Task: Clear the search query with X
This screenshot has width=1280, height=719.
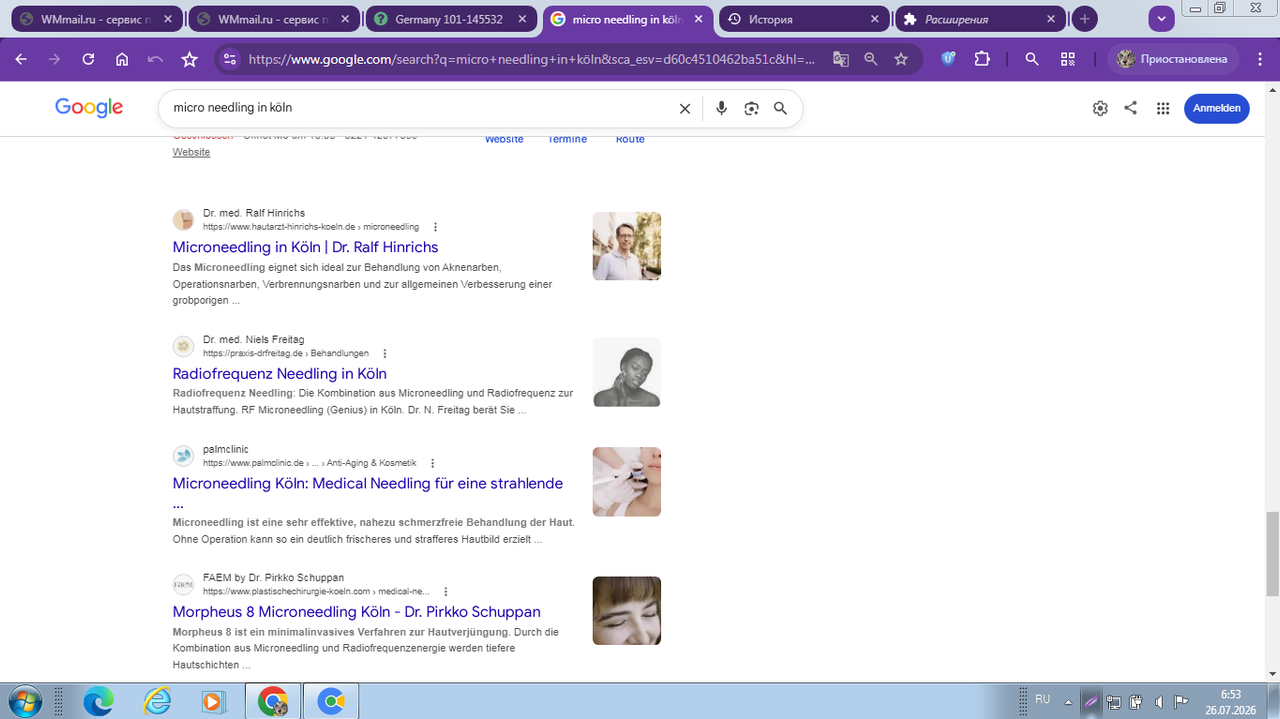Action: point(685,108)
